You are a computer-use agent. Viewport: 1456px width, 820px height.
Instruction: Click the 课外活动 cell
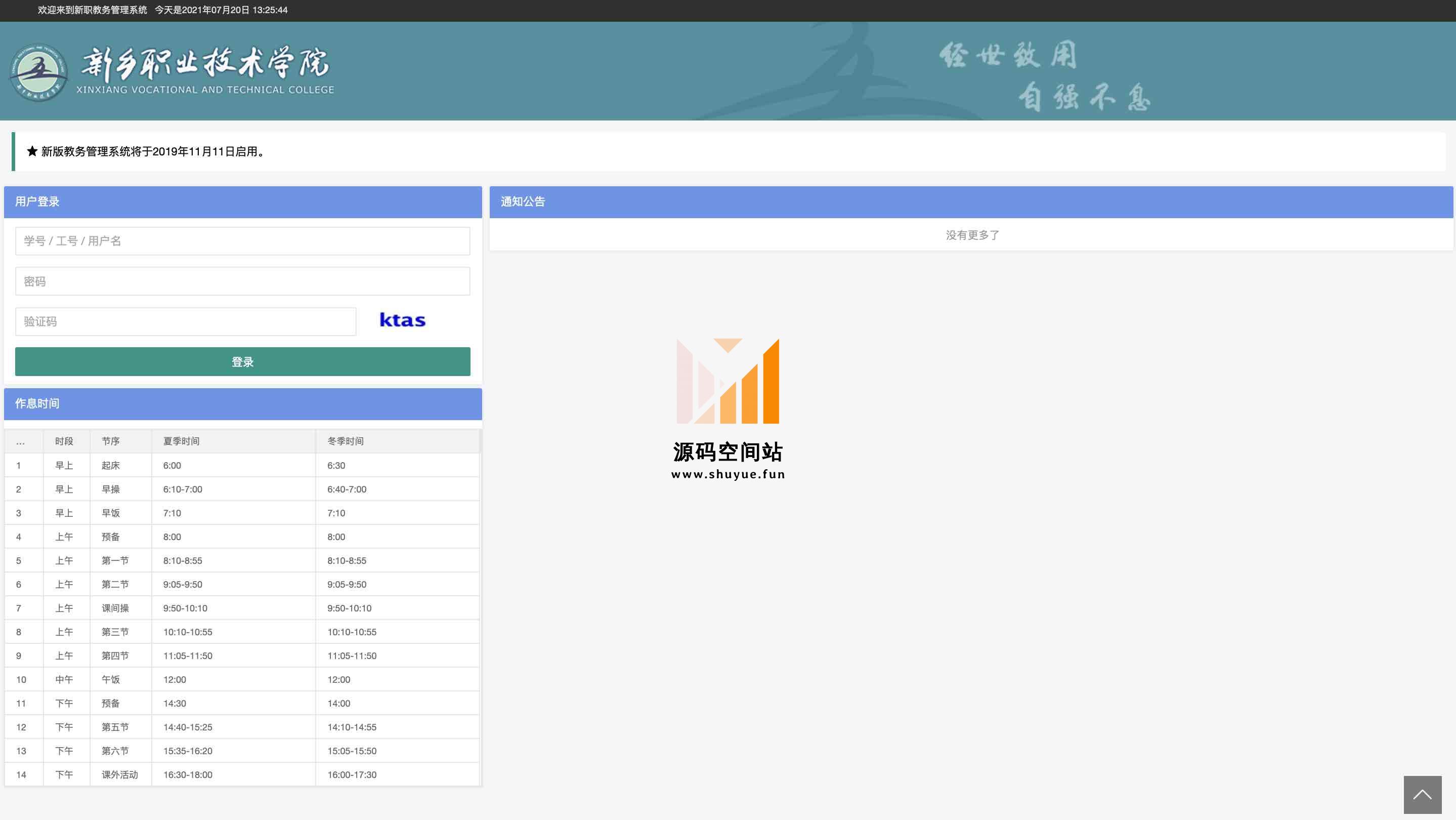[x=120, y=774]
